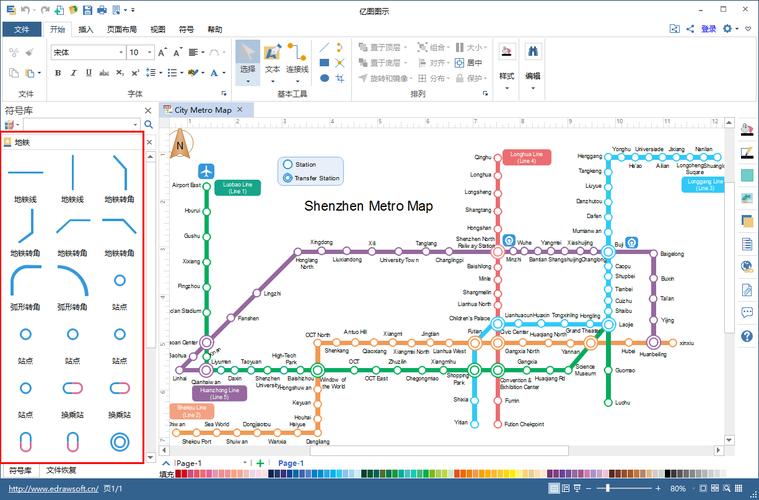Open the line spacing dropdown
This screenshot has width=759, height=500.
coord(160,73)
